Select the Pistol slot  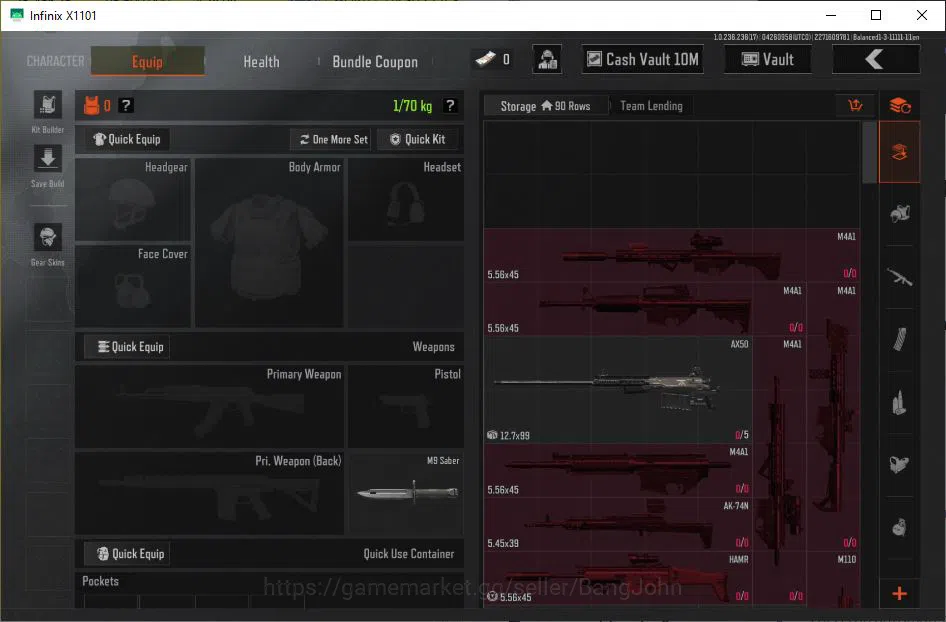(x=406, y=407)
